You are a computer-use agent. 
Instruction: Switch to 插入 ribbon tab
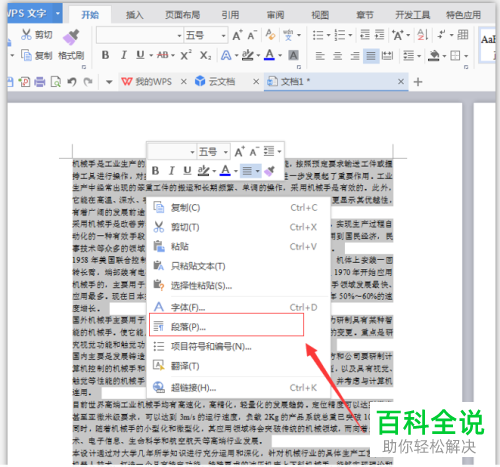pos(135,15)
